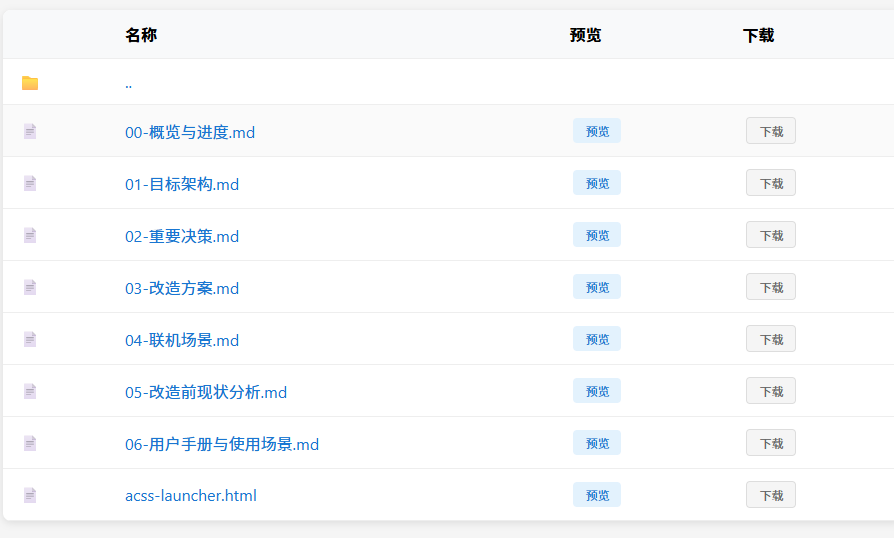This screenshot has height=538, width=894.
Task: Click file icon for 04-联机场景.md
Action: [30, 340]
